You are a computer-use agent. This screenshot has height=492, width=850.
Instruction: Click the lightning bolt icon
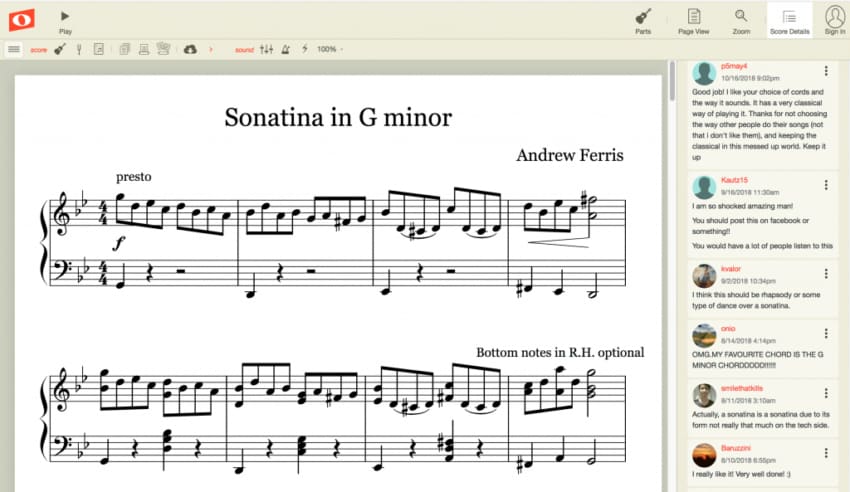pos(304,49)
